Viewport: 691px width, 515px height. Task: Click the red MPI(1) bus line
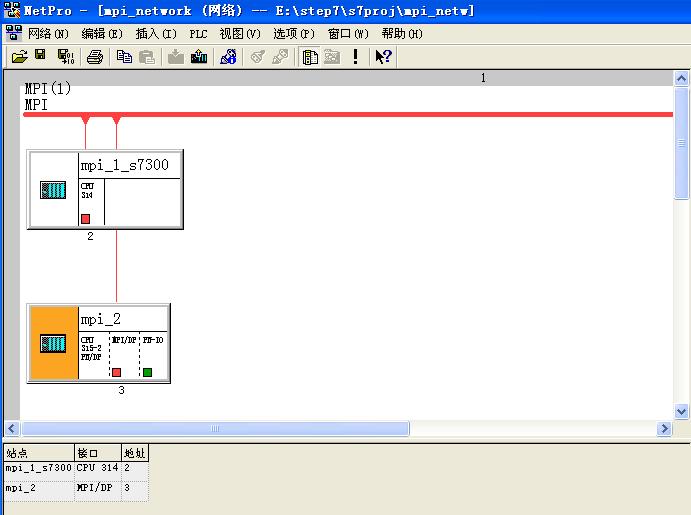point(350,115)
